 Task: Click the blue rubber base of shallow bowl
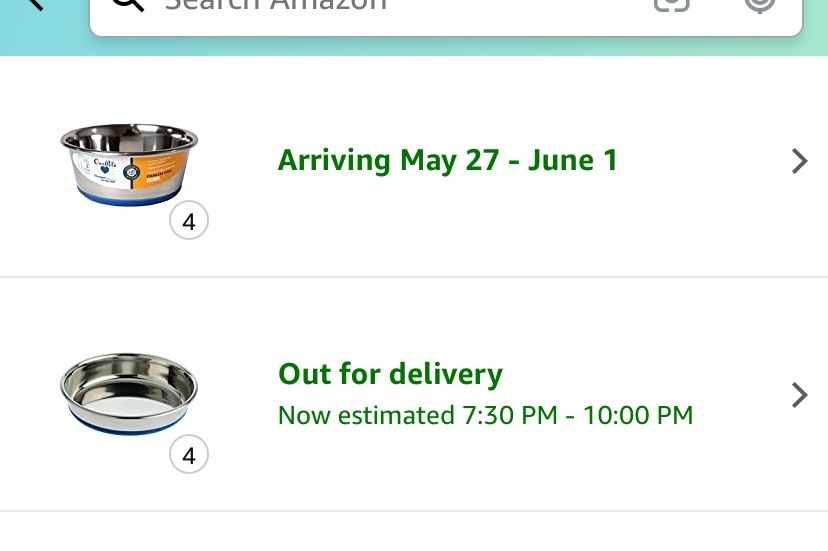point(128,424)
